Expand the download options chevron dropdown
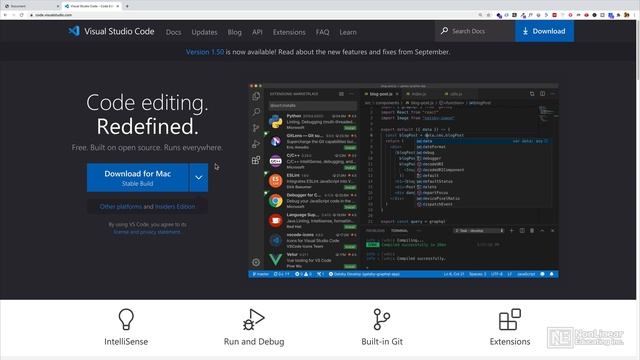Image resolution: width=640 pixels, height=360 pixels. coord(199,178)
